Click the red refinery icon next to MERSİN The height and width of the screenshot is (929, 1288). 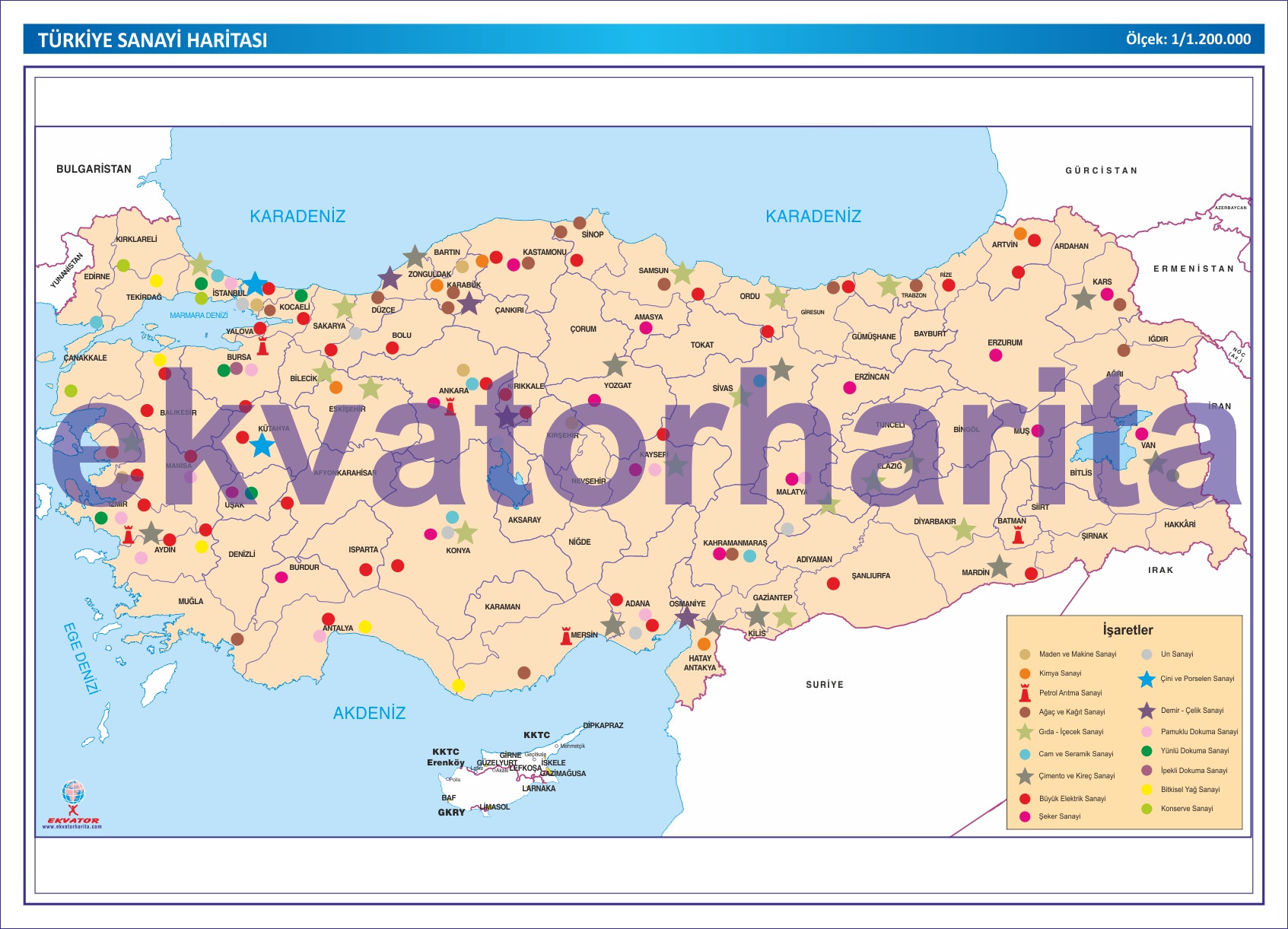click(565, 636)
